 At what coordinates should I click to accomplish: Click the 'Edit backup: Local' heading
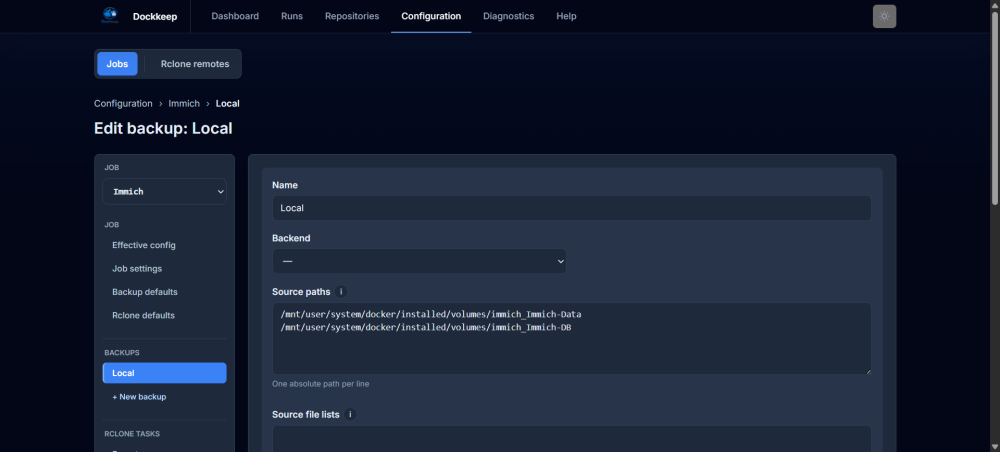pos(163,128)
